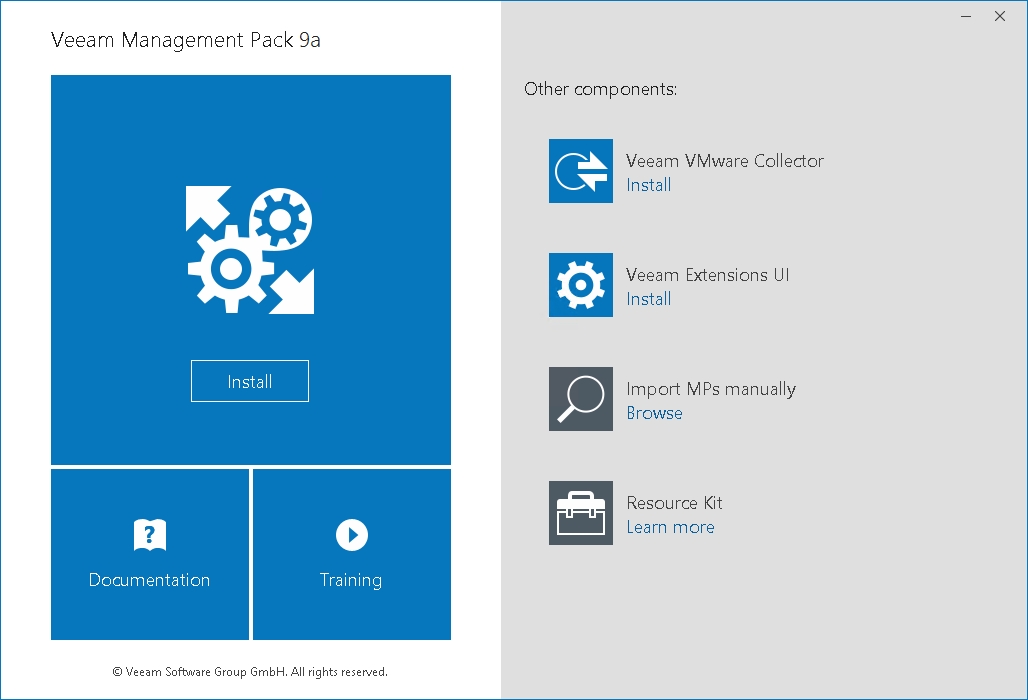
Task: Click the question mark book icon
Action: coord(150,535)
